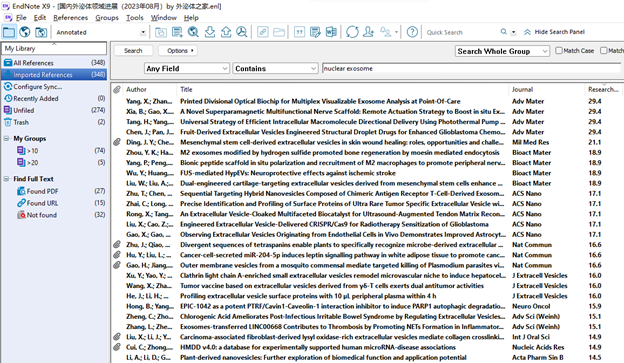Open the Any Field dropdown
This screenshot has height=363, width=624.
pyautogui.click(x=187, y=68)
